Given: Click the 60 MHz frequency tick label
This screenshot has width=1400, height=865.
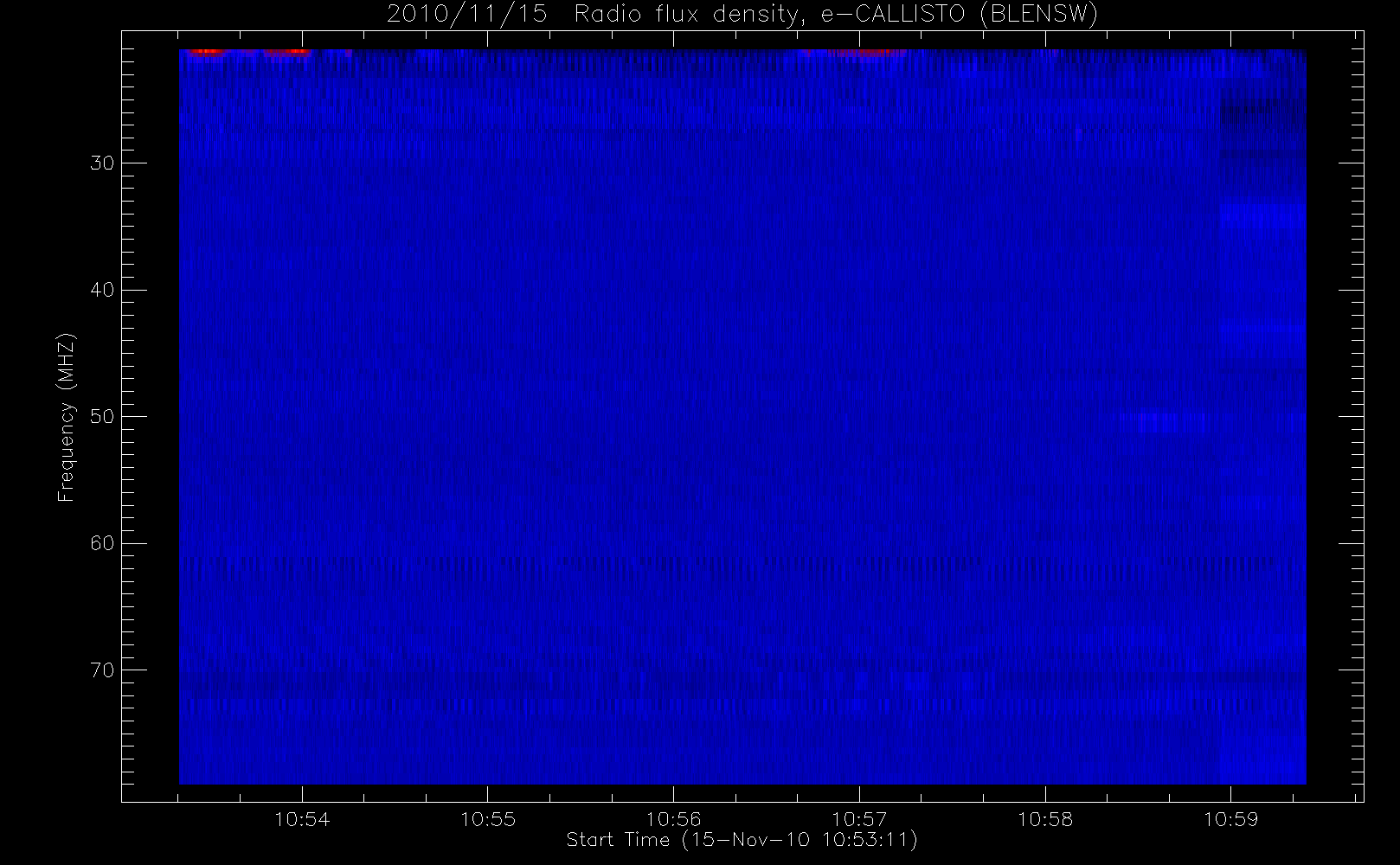Looking at the screenshot, I should tap(102, 543).
